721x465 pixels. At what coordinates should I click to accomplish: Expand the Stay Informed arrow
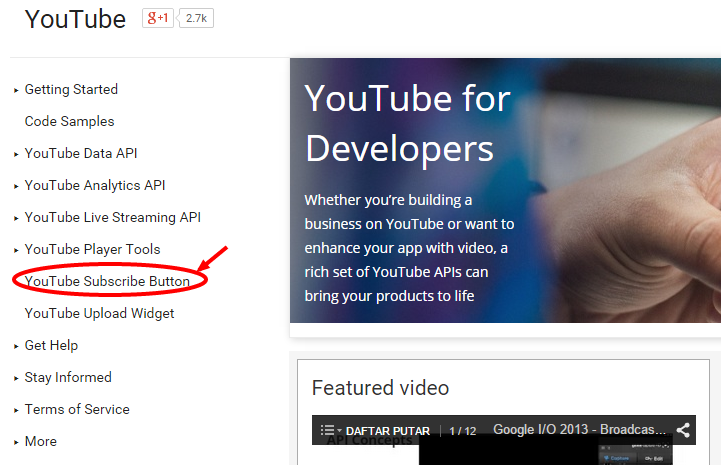[16, 378]
